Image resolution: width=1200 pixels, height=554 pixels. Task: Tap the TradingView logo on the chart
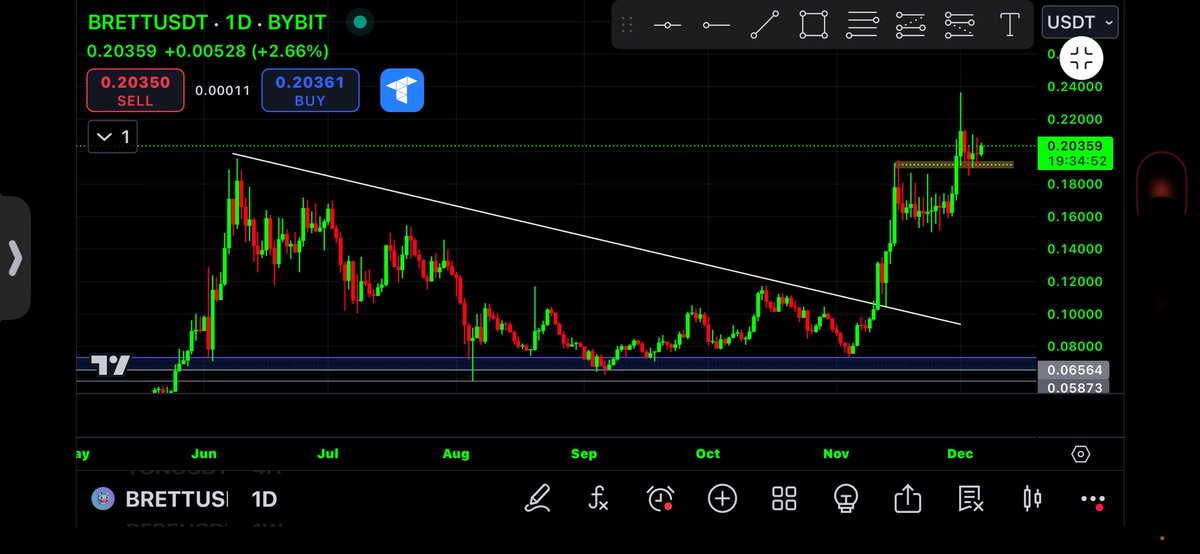tap(110, 365)
